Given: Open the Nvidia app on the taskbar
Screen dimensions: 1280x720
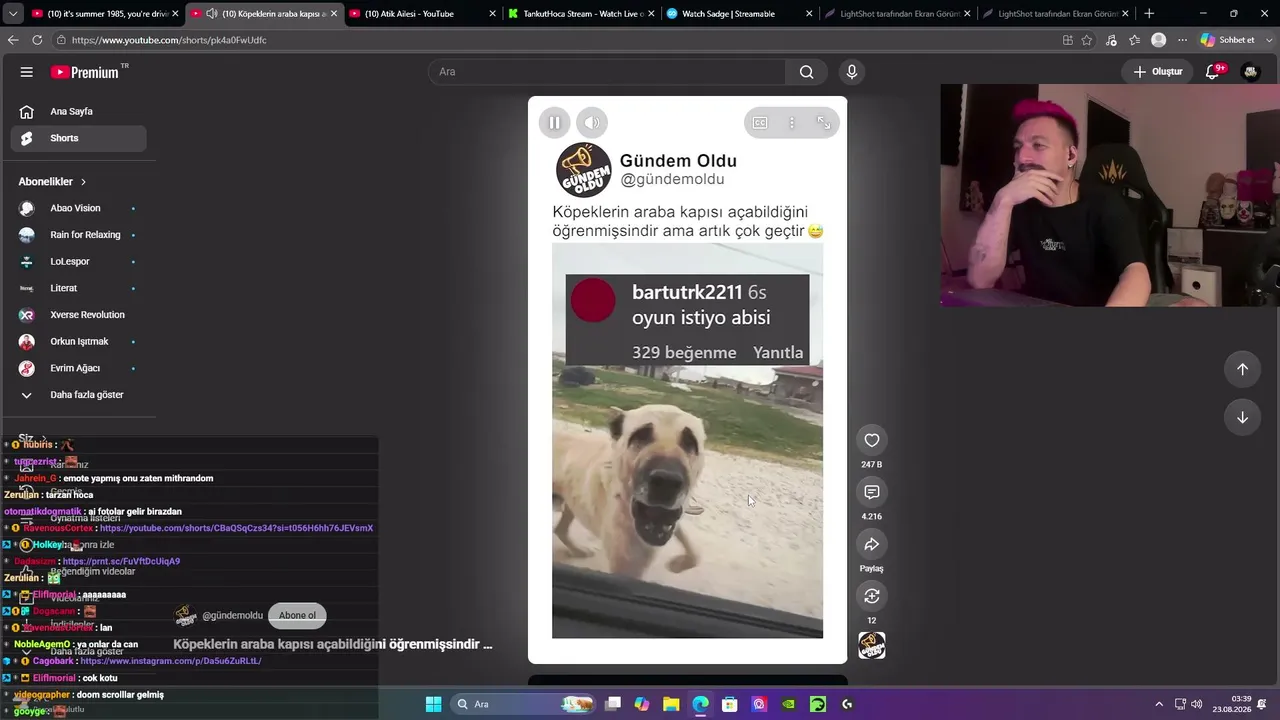Looking at the screenshot, I should point(789,704).
